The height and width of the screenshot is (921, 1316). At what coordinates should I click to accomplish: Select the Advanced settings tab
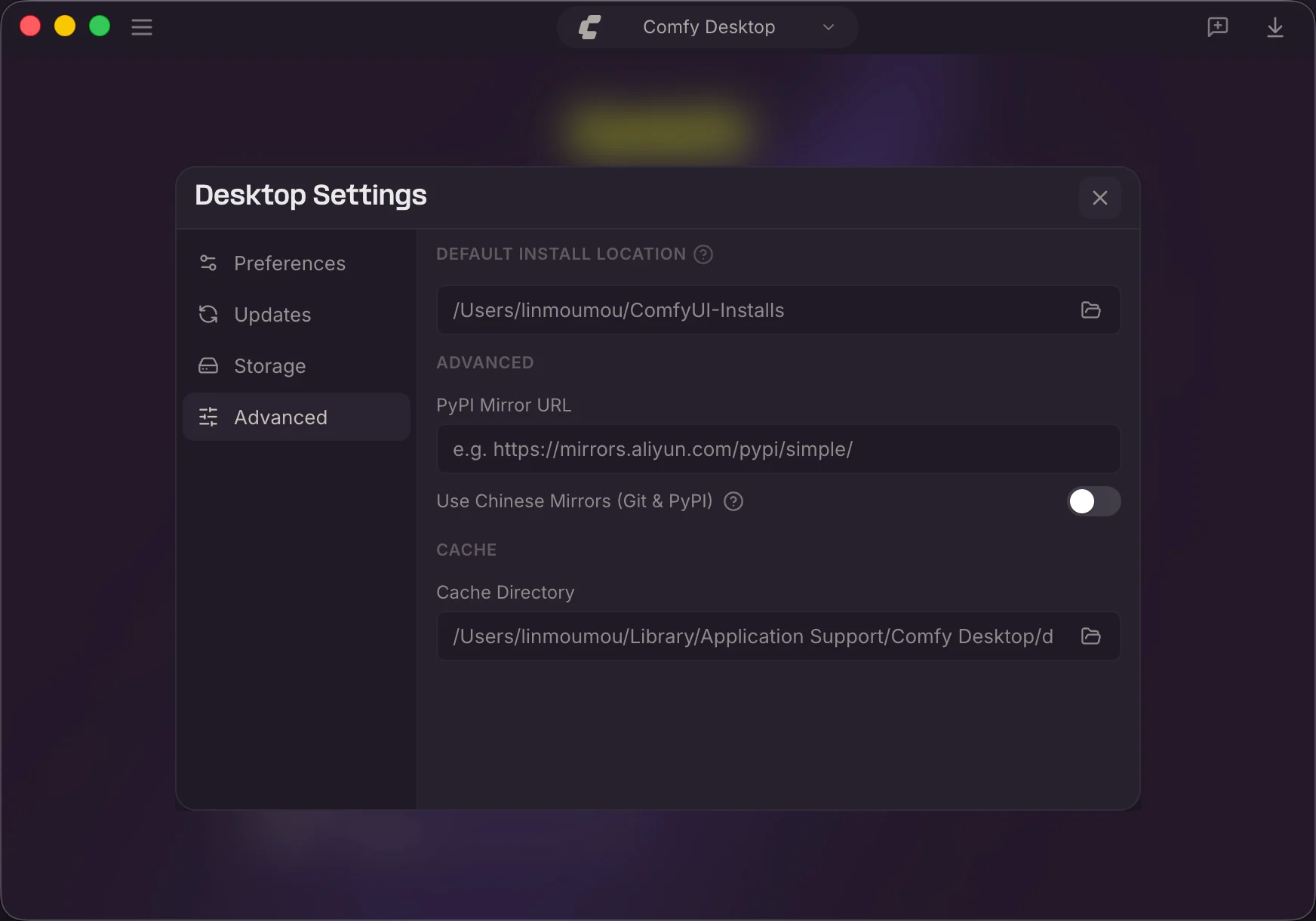click(x=297, y=417)
